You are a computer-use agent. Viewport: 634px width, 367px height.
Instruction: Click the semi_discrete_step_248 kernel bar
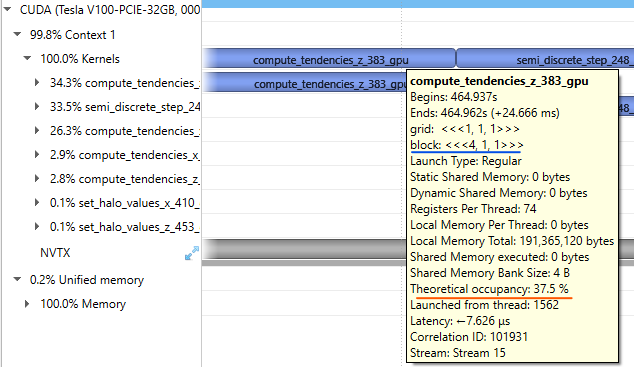coord(545,59)
